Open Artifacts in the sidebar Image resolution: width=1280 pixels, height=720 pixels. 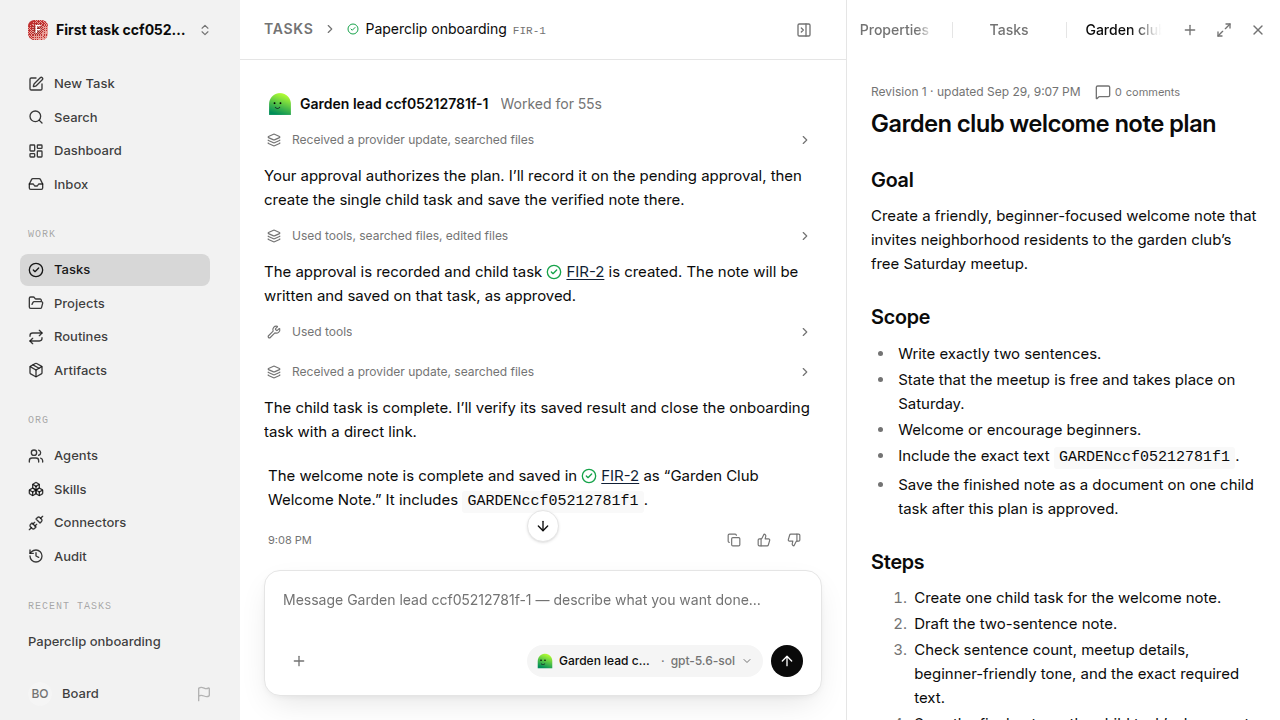115,370
